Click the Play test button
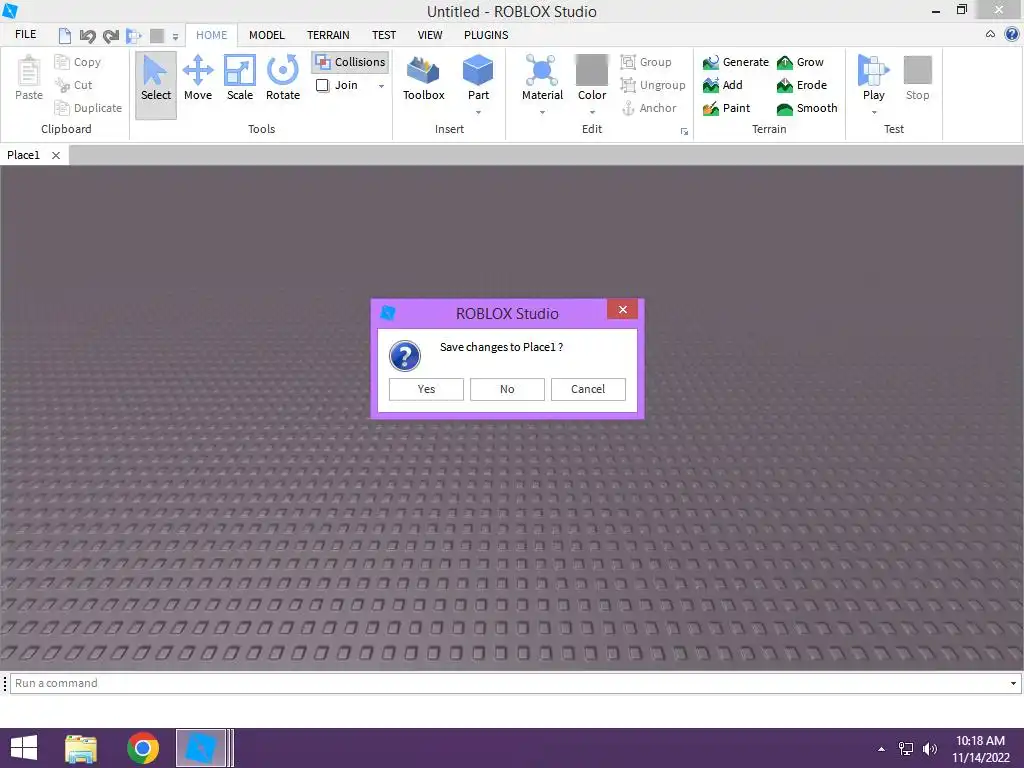1024x768 pixels. tap(873, 77)
